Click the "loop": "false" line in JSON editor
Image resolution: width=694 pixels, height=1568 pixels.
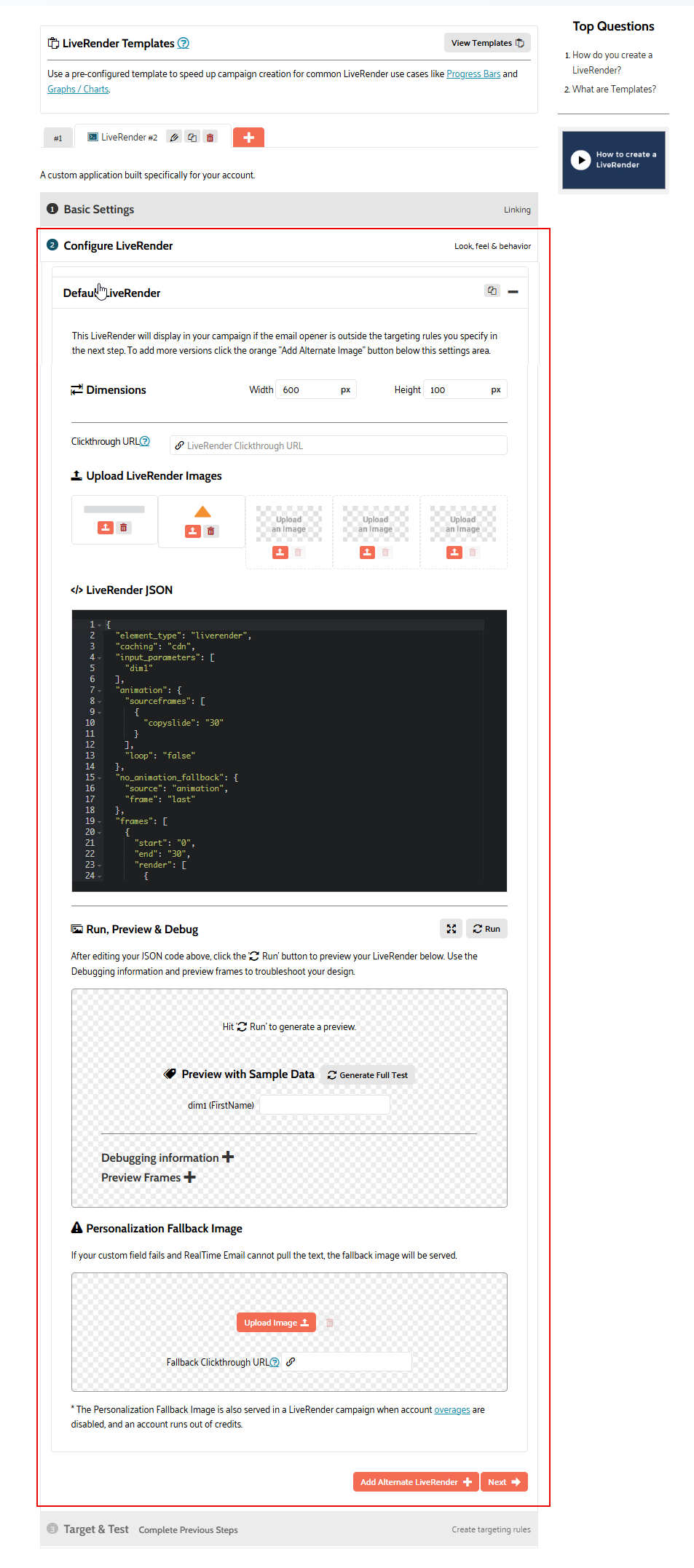(x=159, y=756)
